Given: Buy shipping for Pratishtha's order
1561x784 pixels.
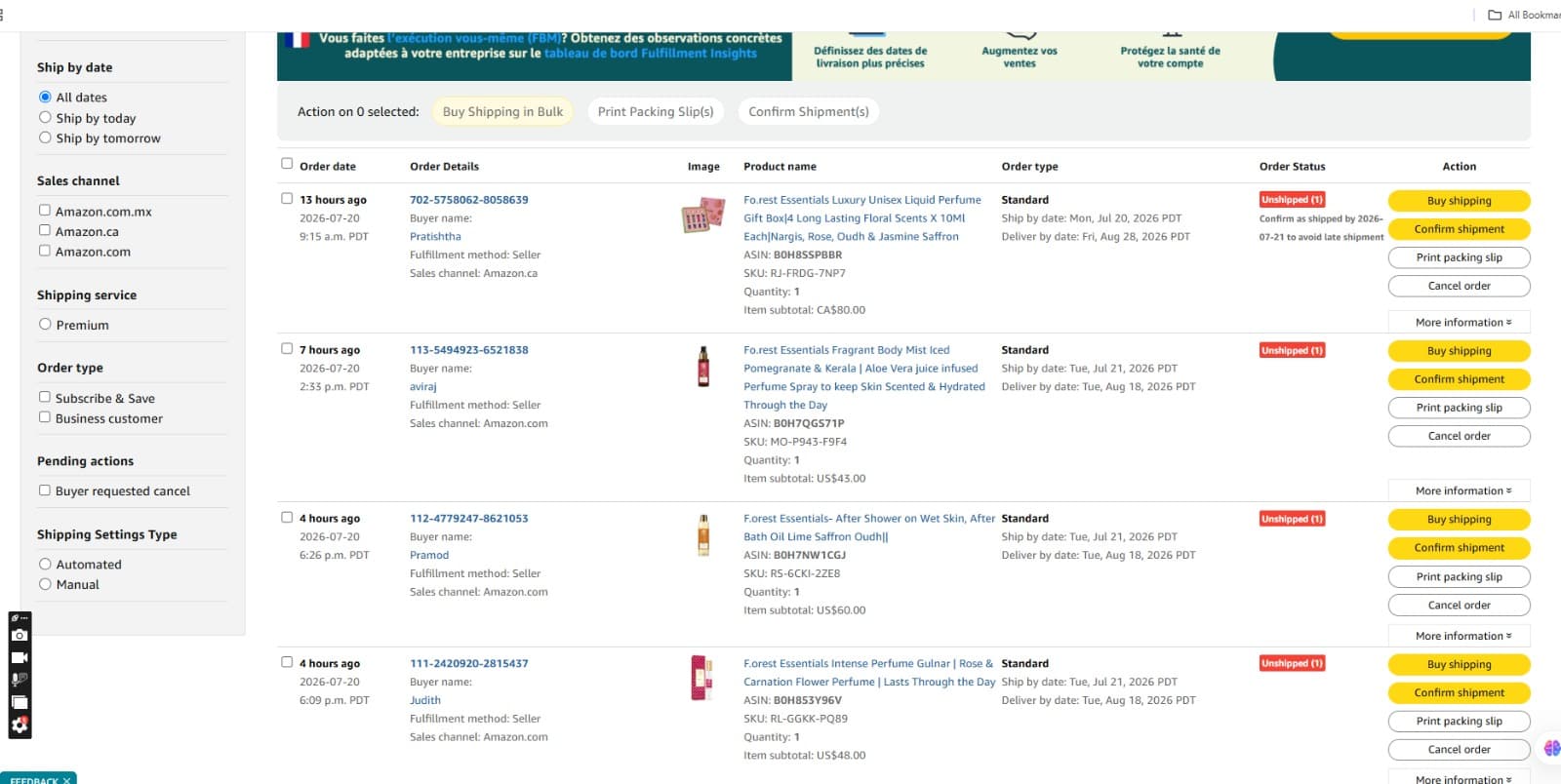Looking at the screenshot, I should pos(1460,201).
